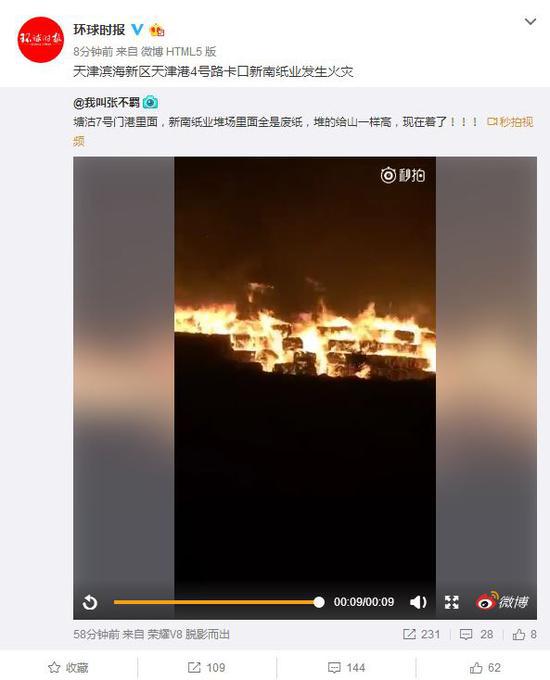Click the 微博 logo on video player
The width and height of the screenshot is (550, 680).
(x=502, y=601)
